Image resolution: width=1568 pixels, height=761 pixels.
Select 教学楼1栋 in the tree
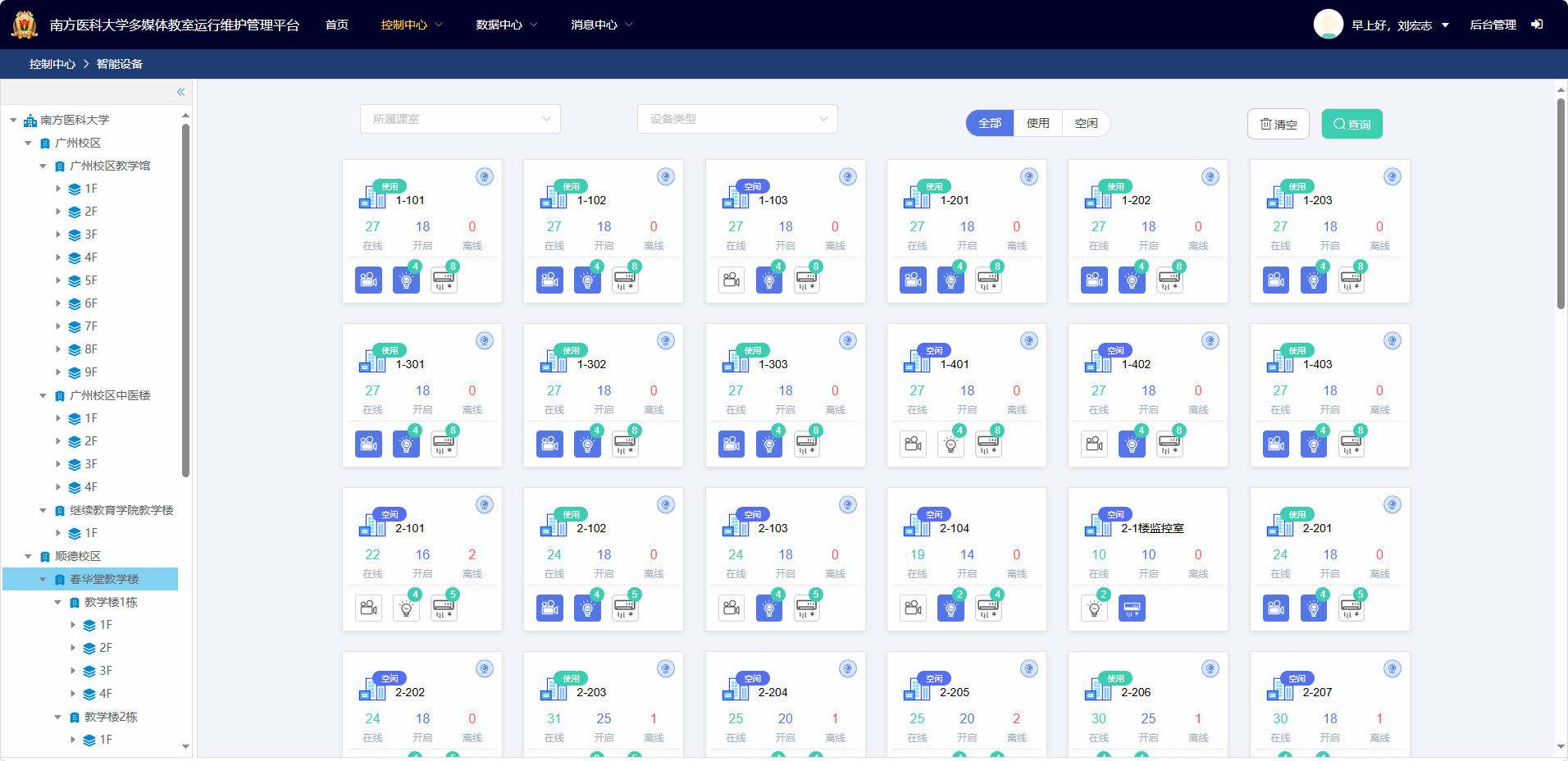[111, 602]
